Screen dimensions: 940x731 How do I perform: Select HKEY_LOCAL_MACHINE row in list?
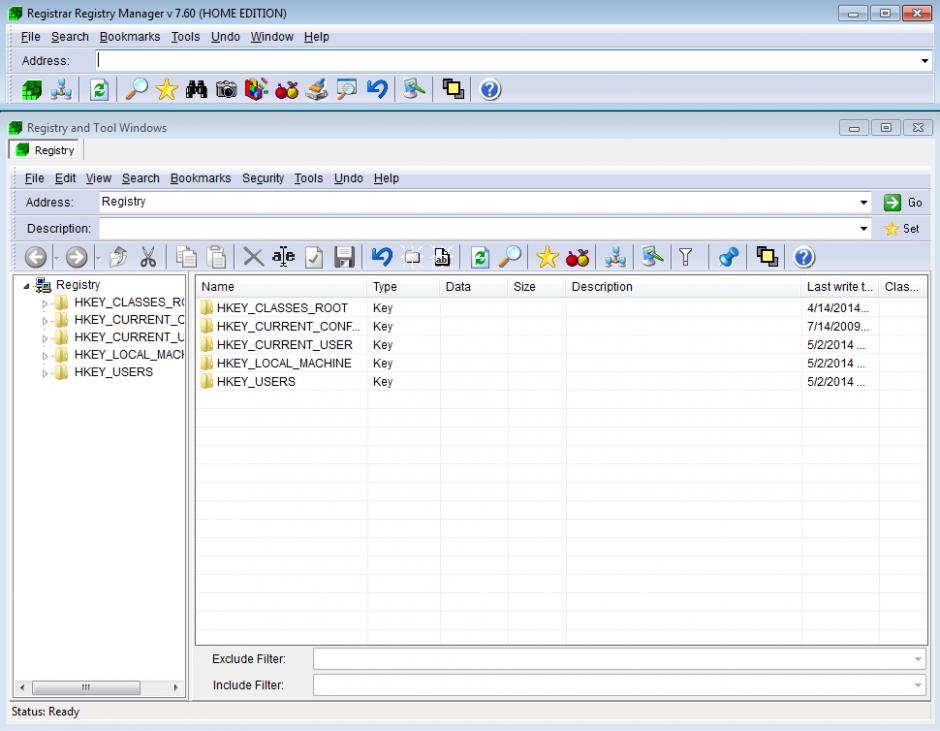pos(561,363)
